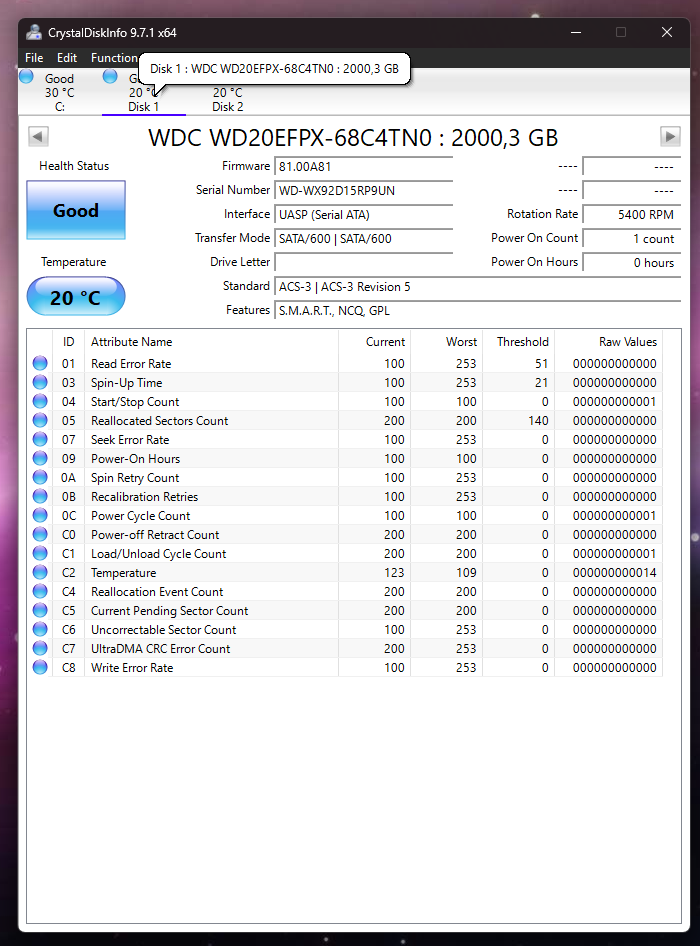Screen dimensions: 700x946
Task: Click status orb for Write Error Rate
Action: pos(40,667)
